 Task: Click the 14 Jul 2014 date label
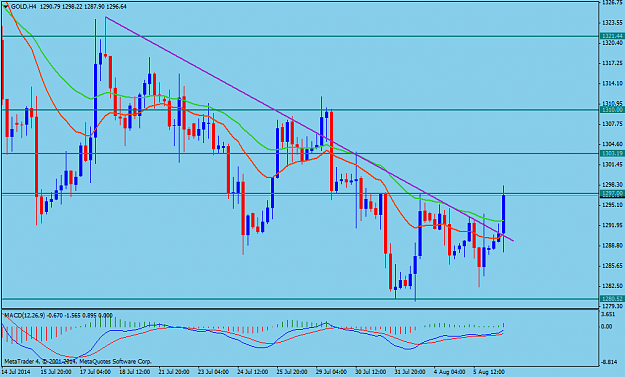(16, 372)
